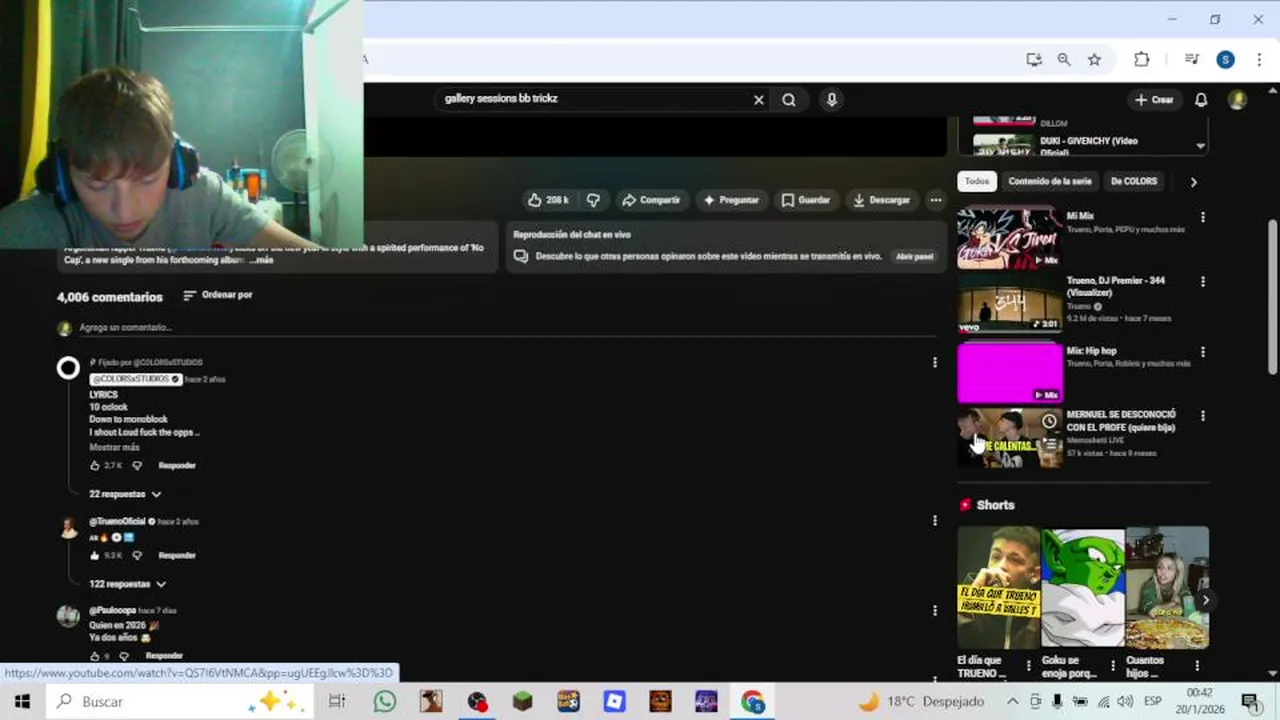Image resolution: width=1280 pixels, height=720 pixels.
Task: Open the Chrome extensions puzzle icon
Action: pos(1141,60)
